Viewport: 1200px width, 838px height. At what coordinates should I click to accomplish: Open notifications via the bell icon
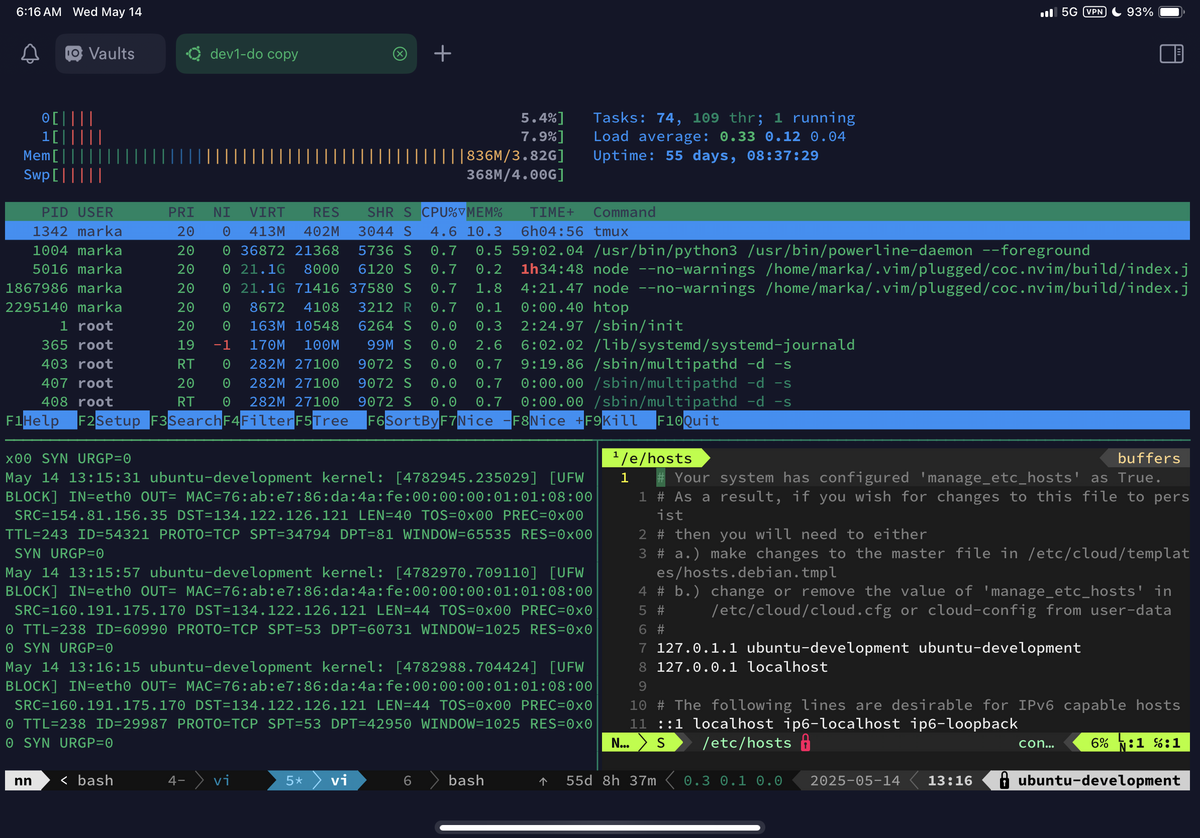30,53
